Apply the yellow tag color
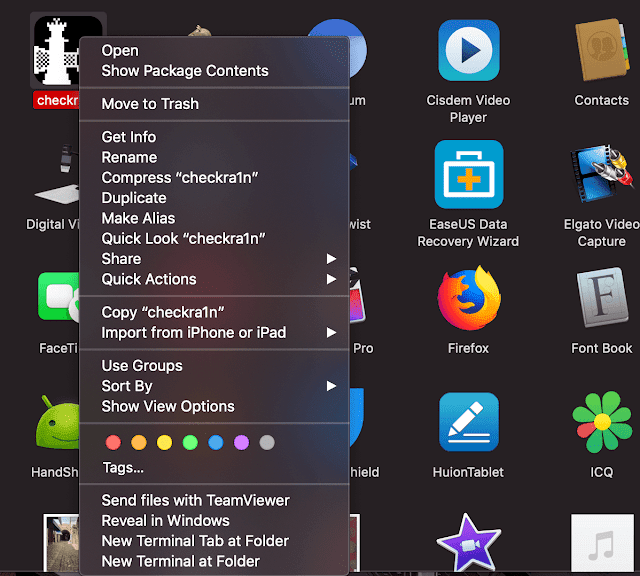 point(164,443)
